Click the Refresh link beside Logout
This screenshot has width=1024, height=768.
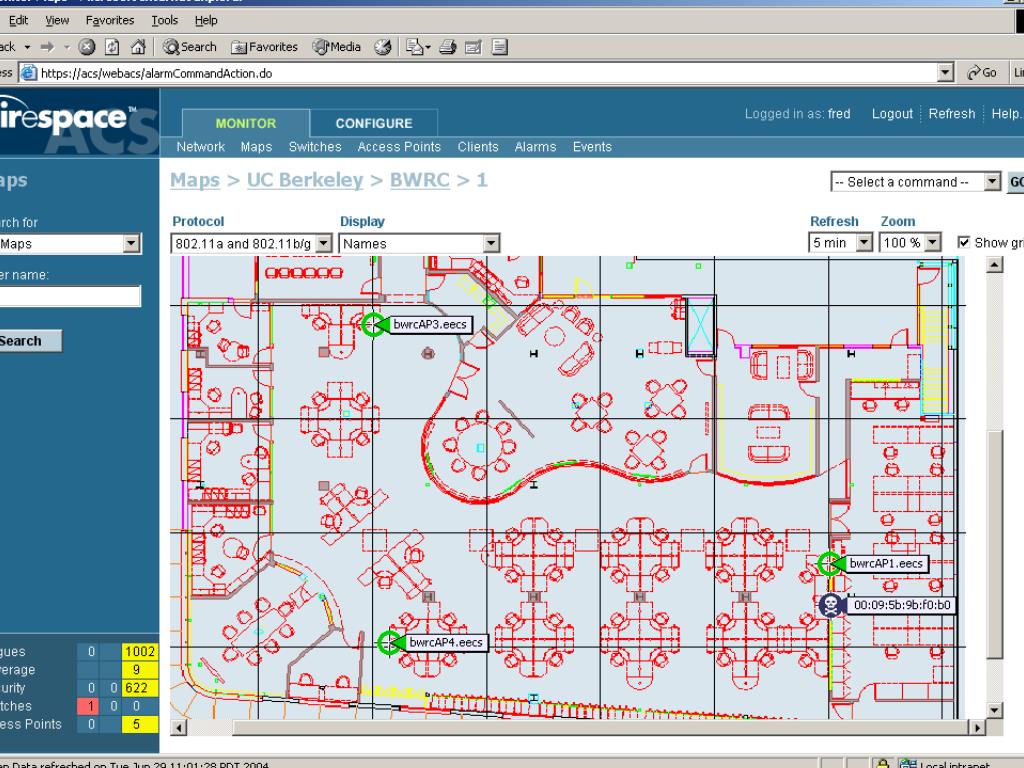point(952,114)
